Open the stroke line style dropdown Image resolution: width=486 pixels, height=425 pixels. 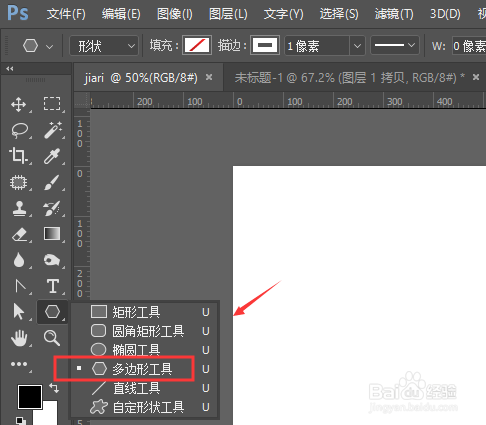(395, 45)
